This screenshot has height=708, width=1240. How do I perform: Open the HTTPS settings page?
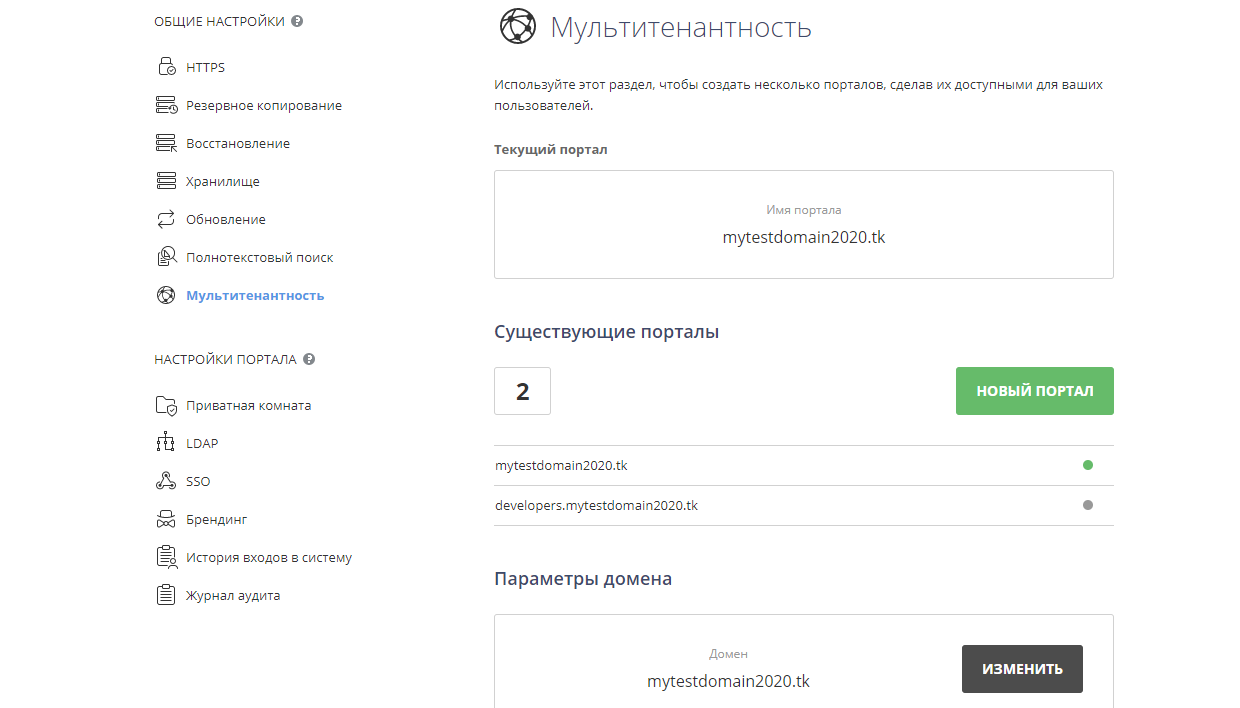click(x=205, y=67)
